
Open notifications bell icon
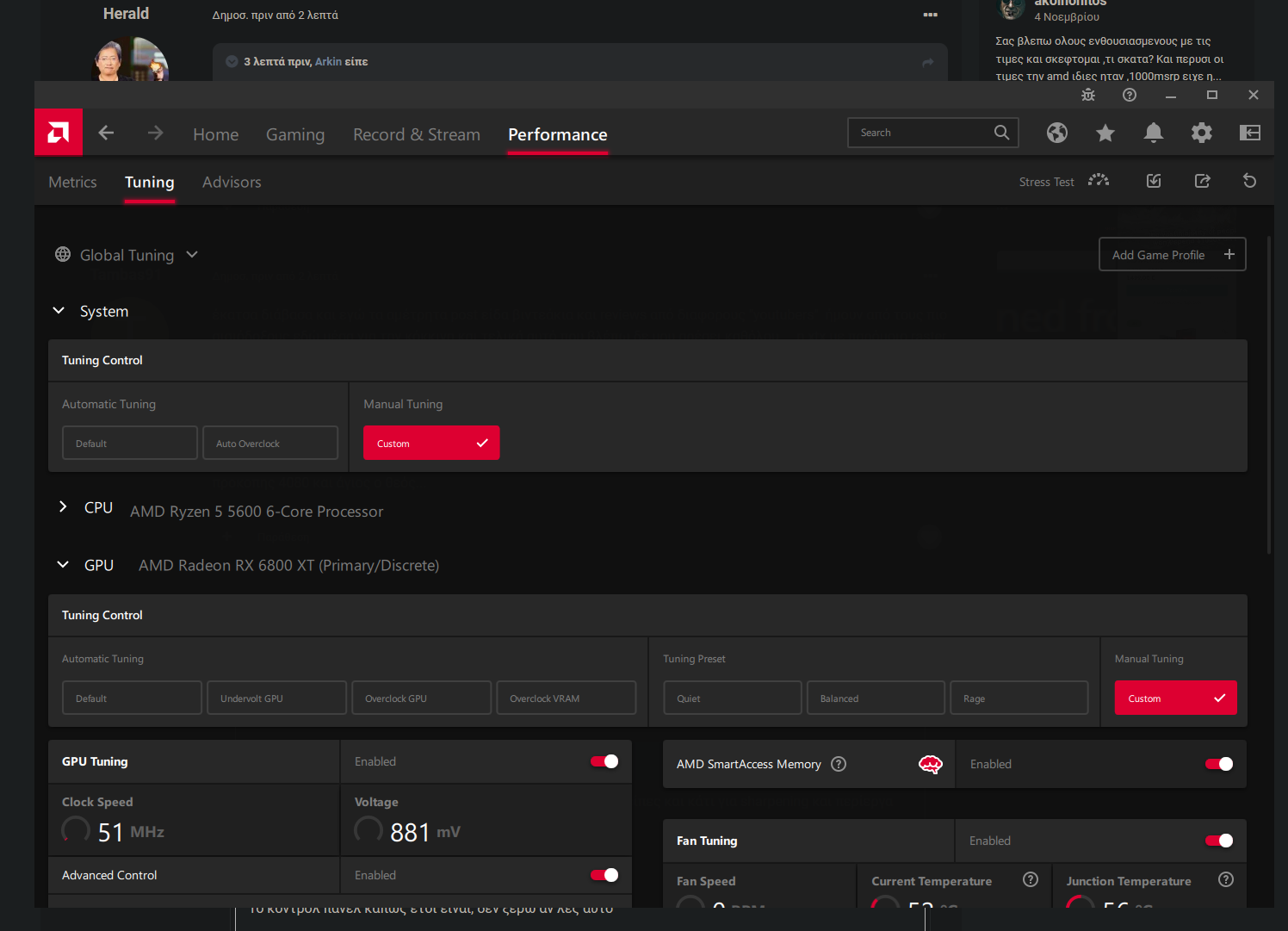[1154, 133]
